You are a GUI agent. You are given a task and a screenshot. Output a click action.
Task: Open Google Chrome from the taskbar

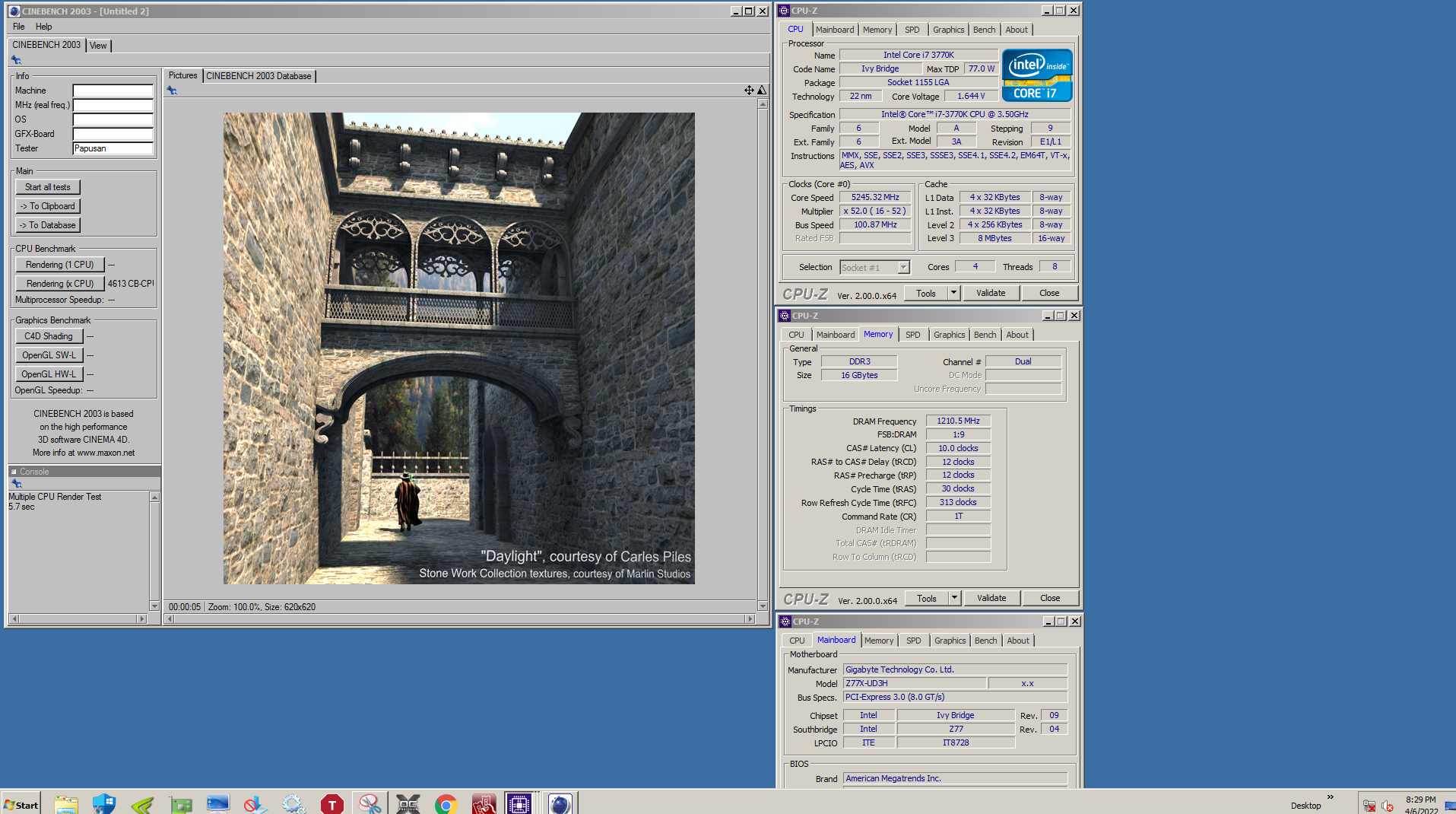tap(446, 804)
